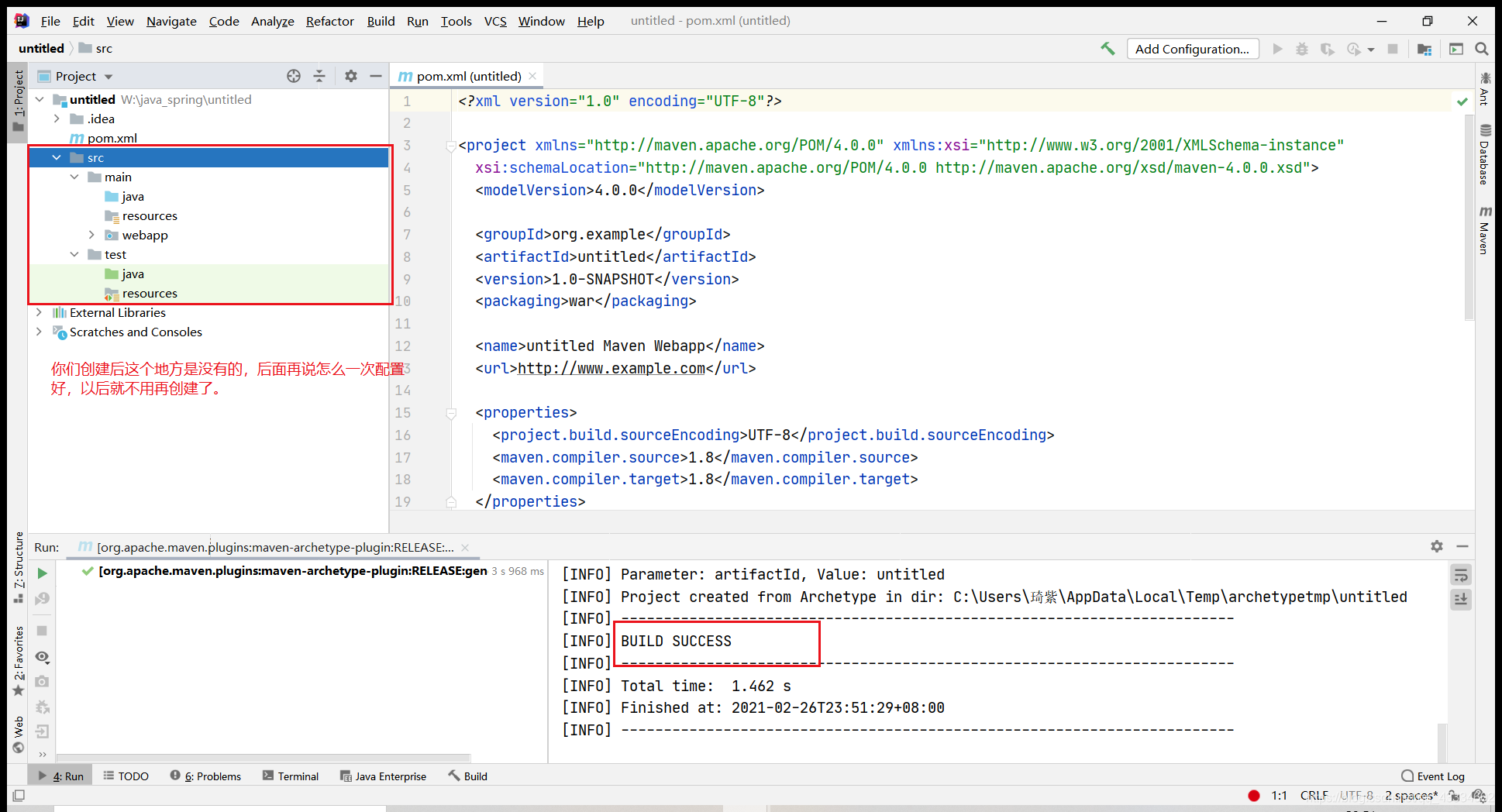Toggle the 1: Project side tab
This screenshot has width=1502, height=812.
pyautogui.click(x=19, y=102)
